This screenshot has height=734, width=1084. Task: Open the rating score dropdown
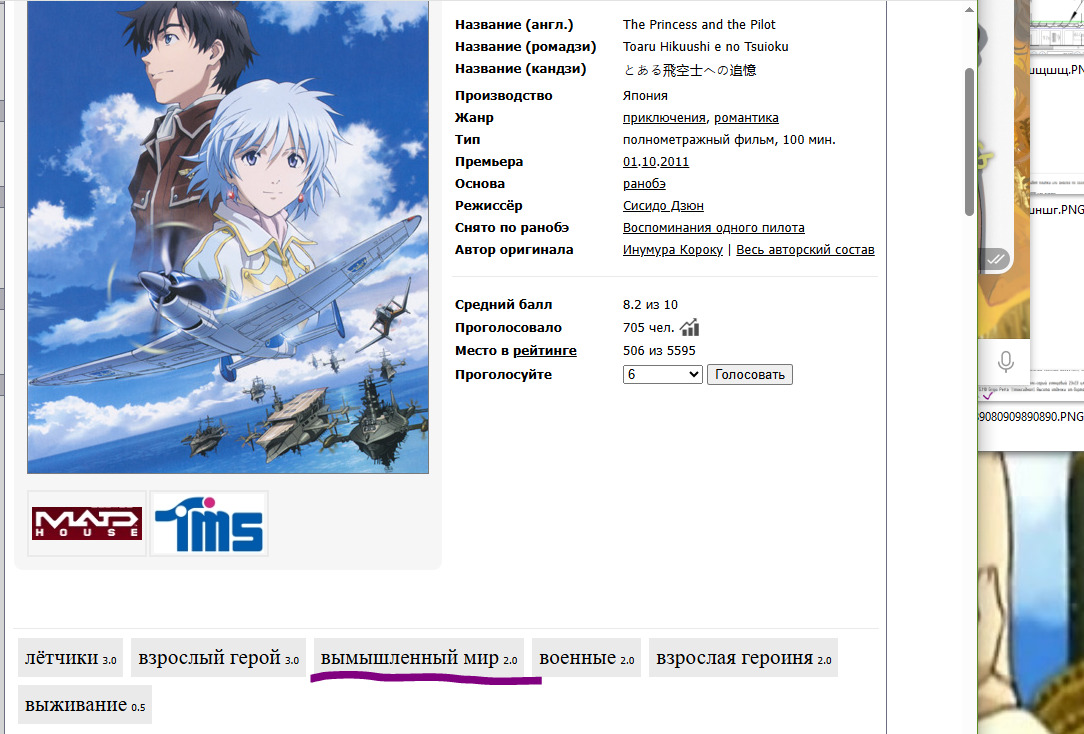(662, 375)
